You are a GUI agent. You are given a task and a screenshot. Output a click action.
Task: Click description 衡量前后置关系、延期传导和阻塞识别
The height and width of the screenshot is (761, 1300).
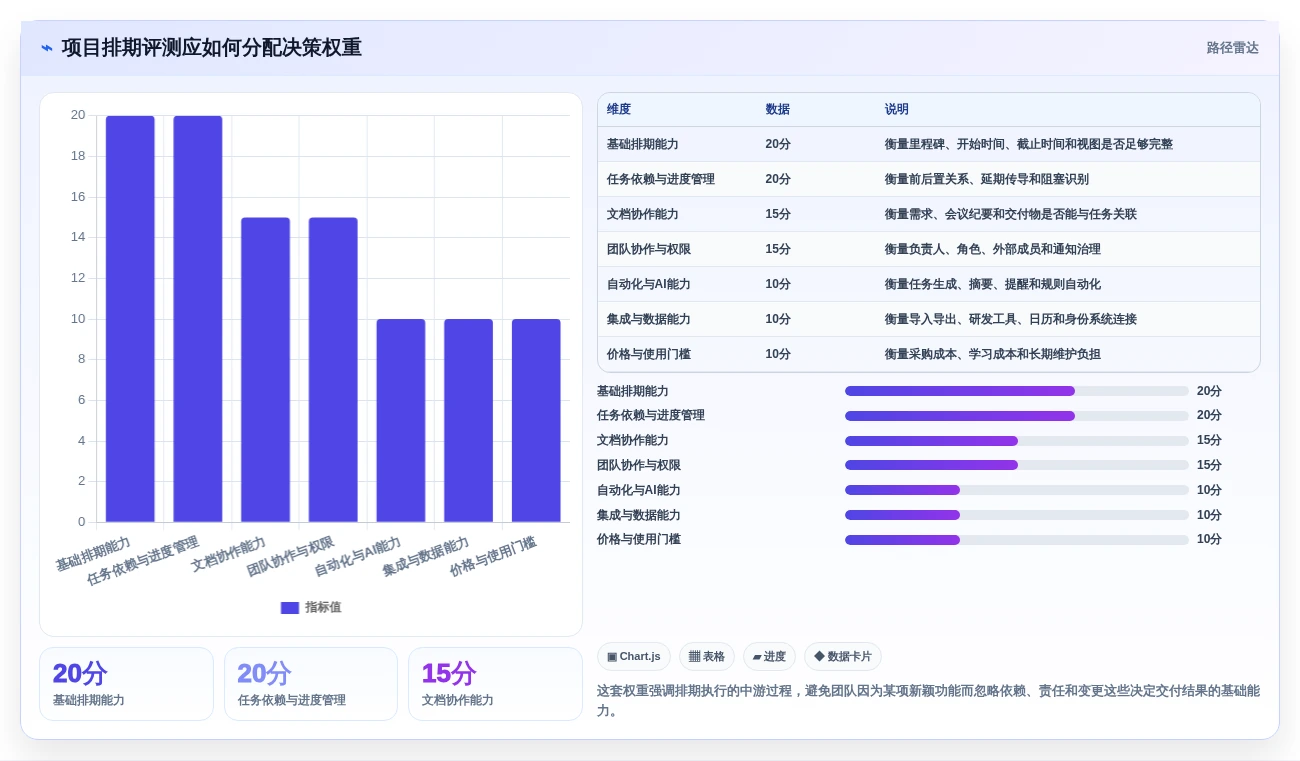coord(987,179)
